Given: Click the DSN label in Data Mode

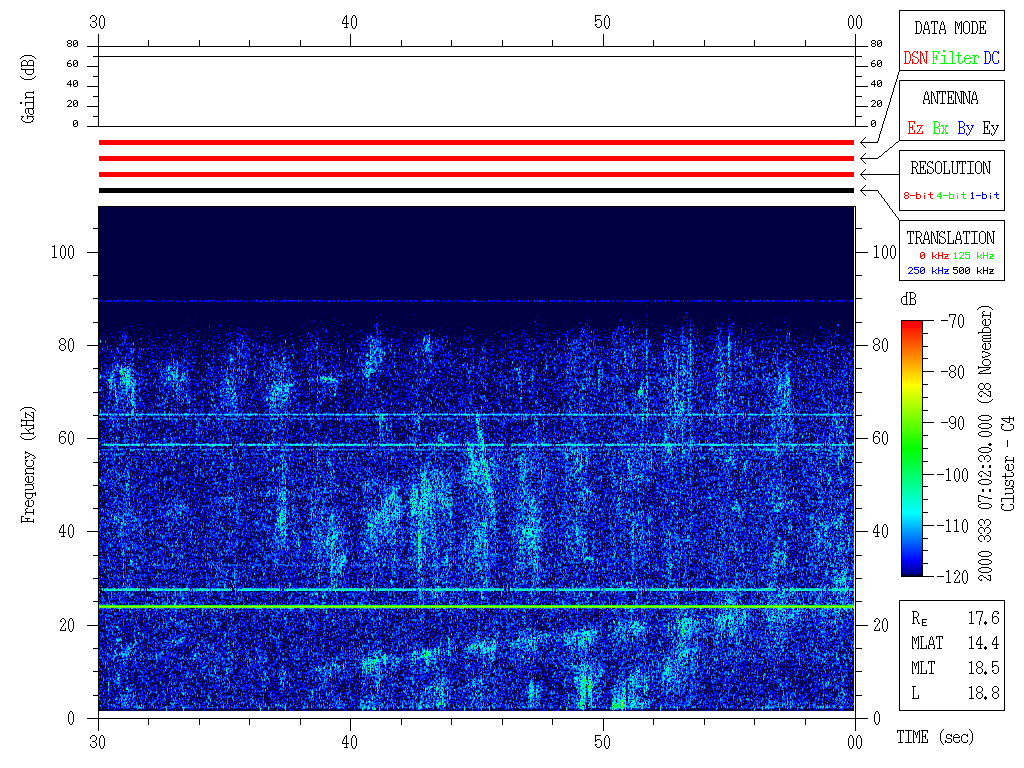Looking at the screenshot, I should [915, 58].
